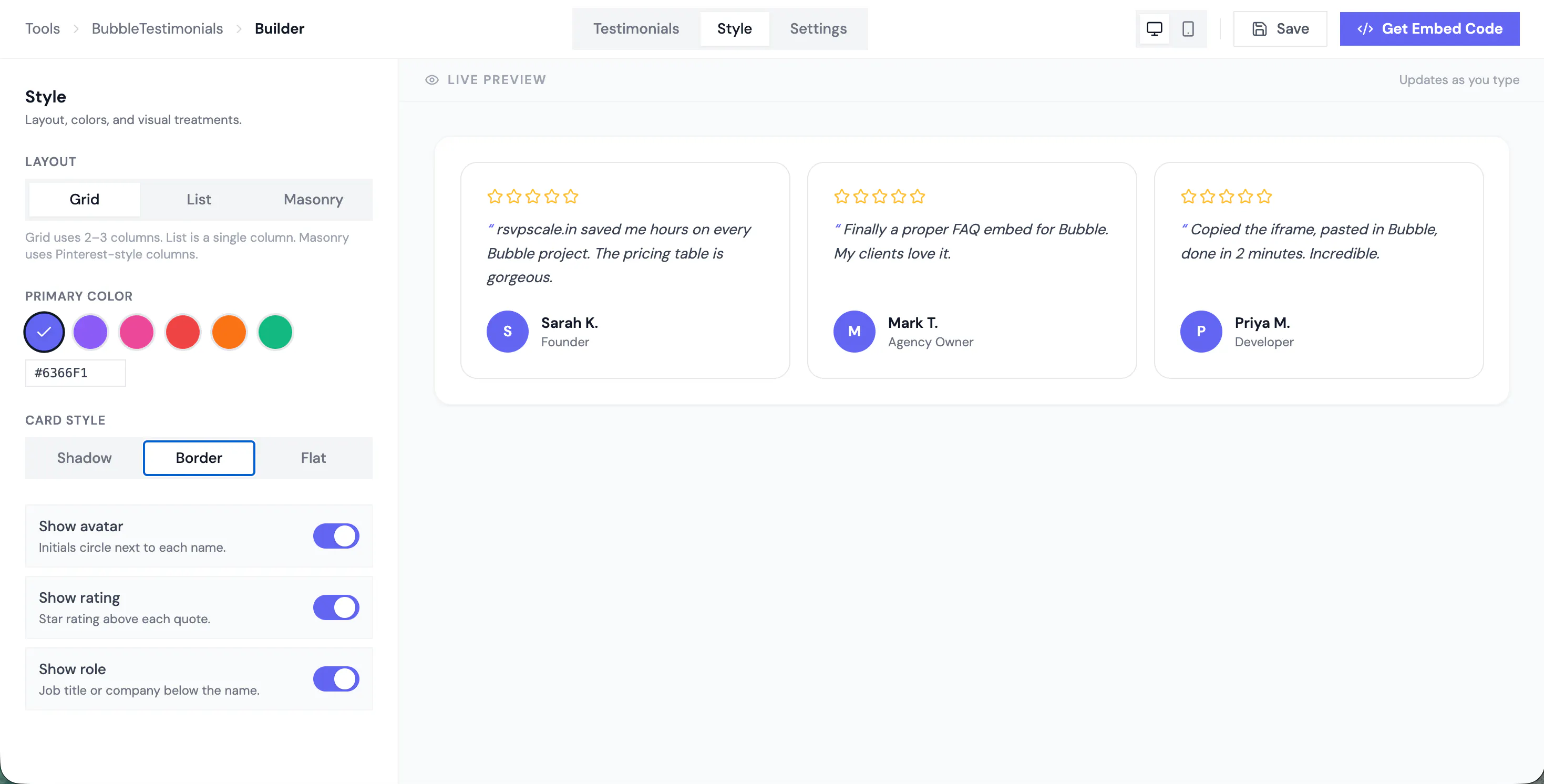
Task: Click Priya M.'s testimonial quote text
Action: pyautogui.click(x=1310, y=241)
